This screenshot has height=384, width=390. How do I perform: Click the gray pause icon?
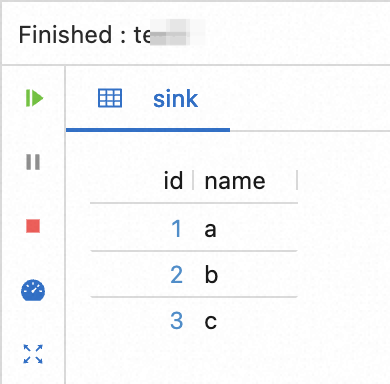pos(33,162)
